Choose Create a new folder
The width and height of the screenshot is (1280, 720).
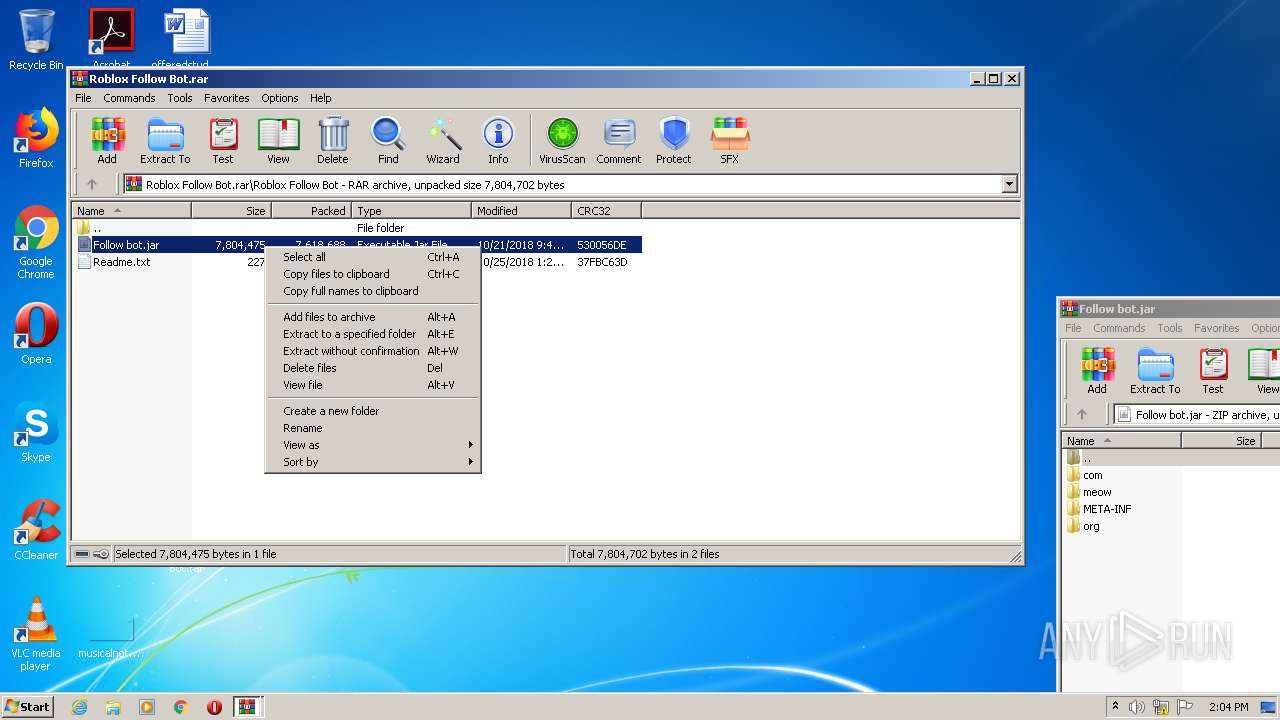click(x=372, y=411)
